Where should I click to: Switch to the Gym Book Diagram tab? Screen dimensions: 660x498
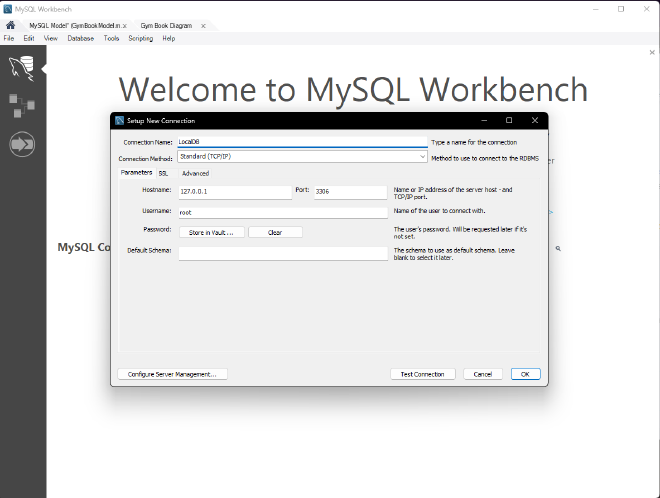tap(166, 26)
